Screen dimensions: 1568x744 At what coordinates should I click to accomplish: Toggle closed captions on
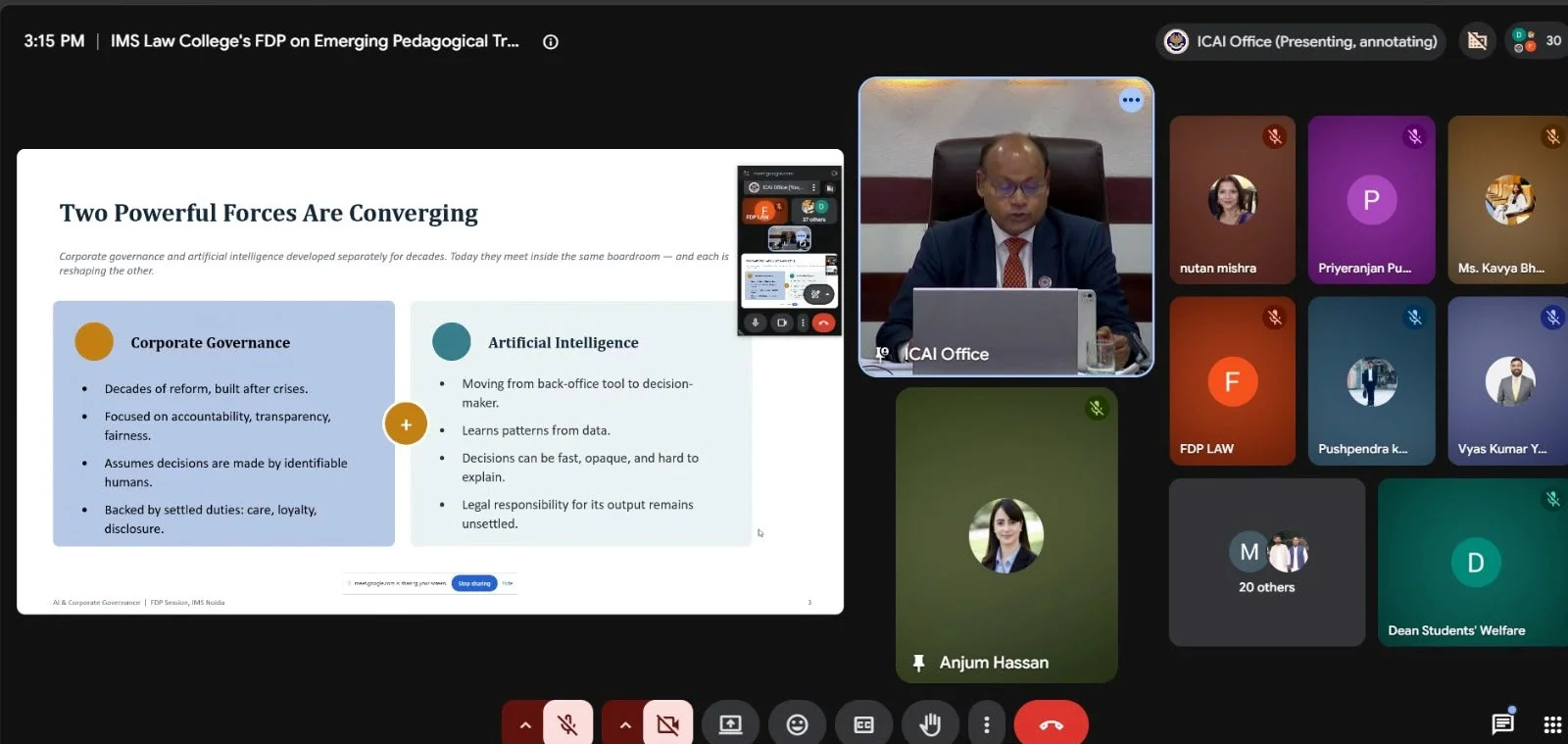(x=863, y=724)
